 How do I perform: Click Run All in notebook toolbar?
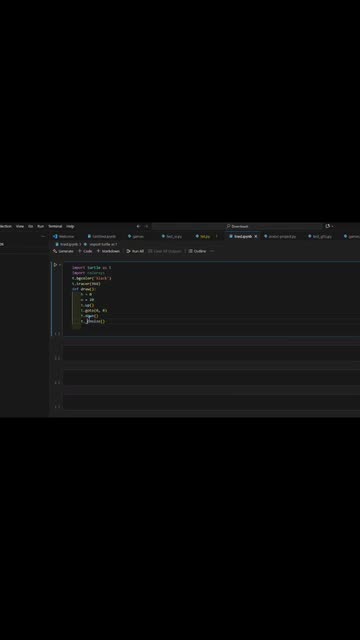click(x=135, y=251)
